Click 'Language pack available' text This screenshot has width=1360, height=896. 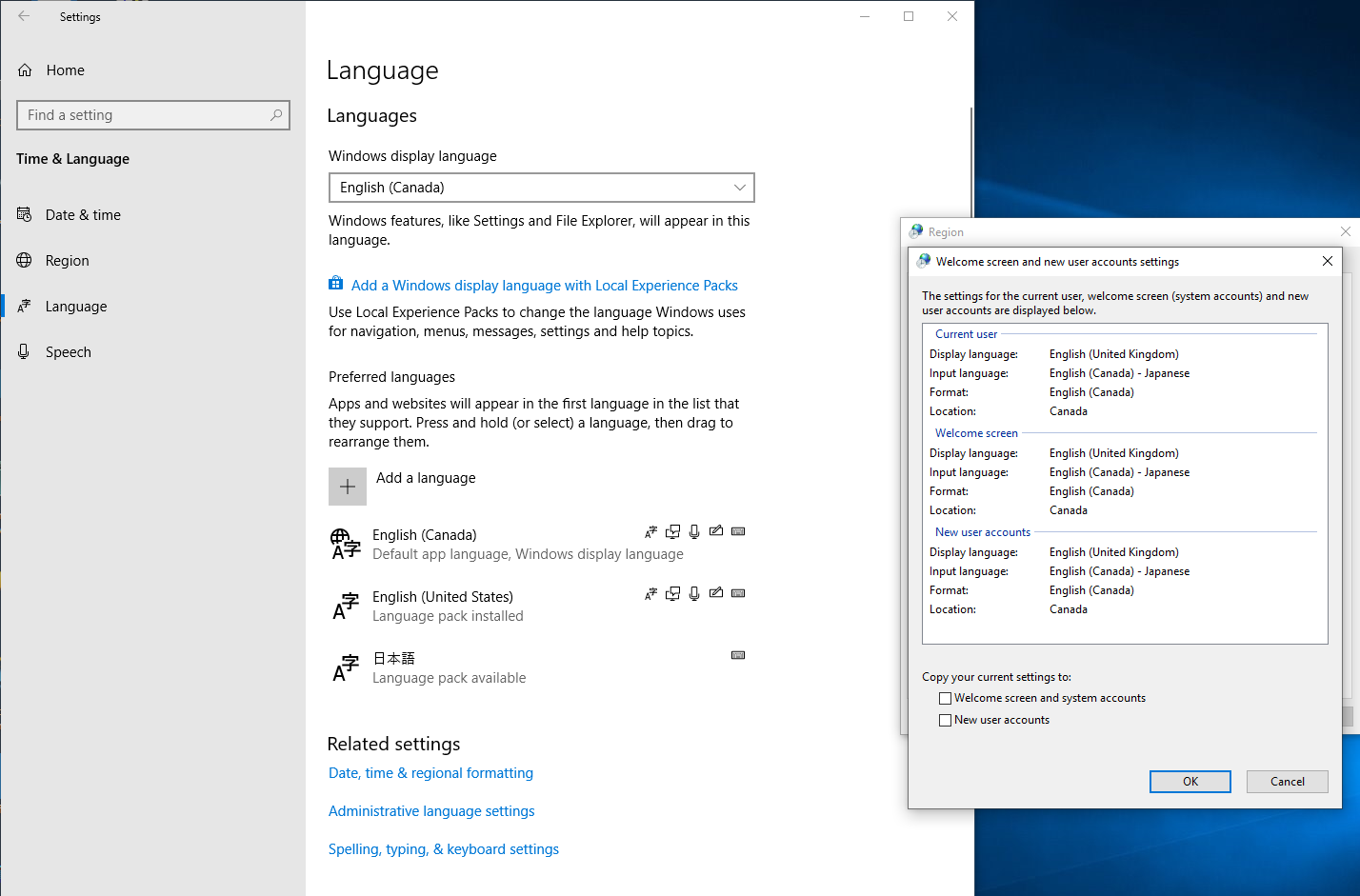click(x=449, y=678)
